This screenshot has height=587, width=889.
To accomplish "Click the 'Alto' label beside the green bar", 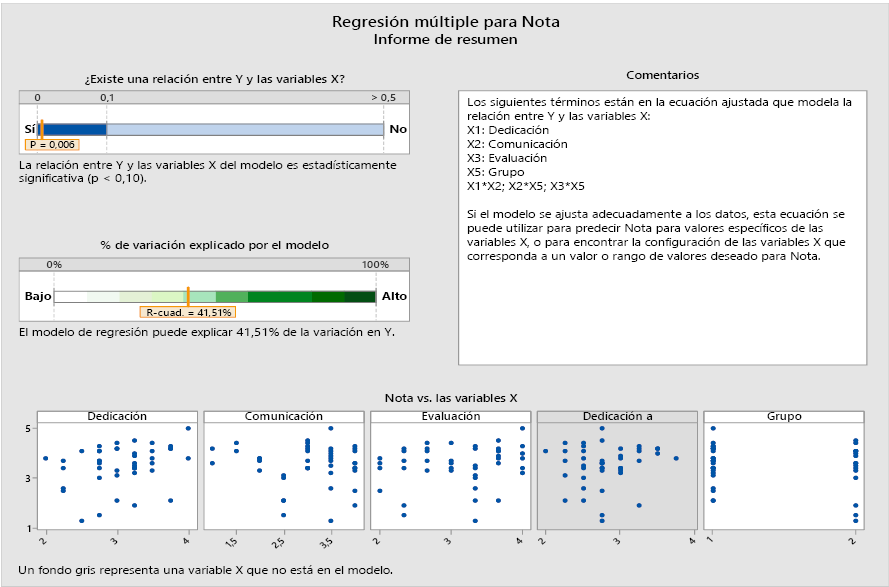I will click(394, 297).
